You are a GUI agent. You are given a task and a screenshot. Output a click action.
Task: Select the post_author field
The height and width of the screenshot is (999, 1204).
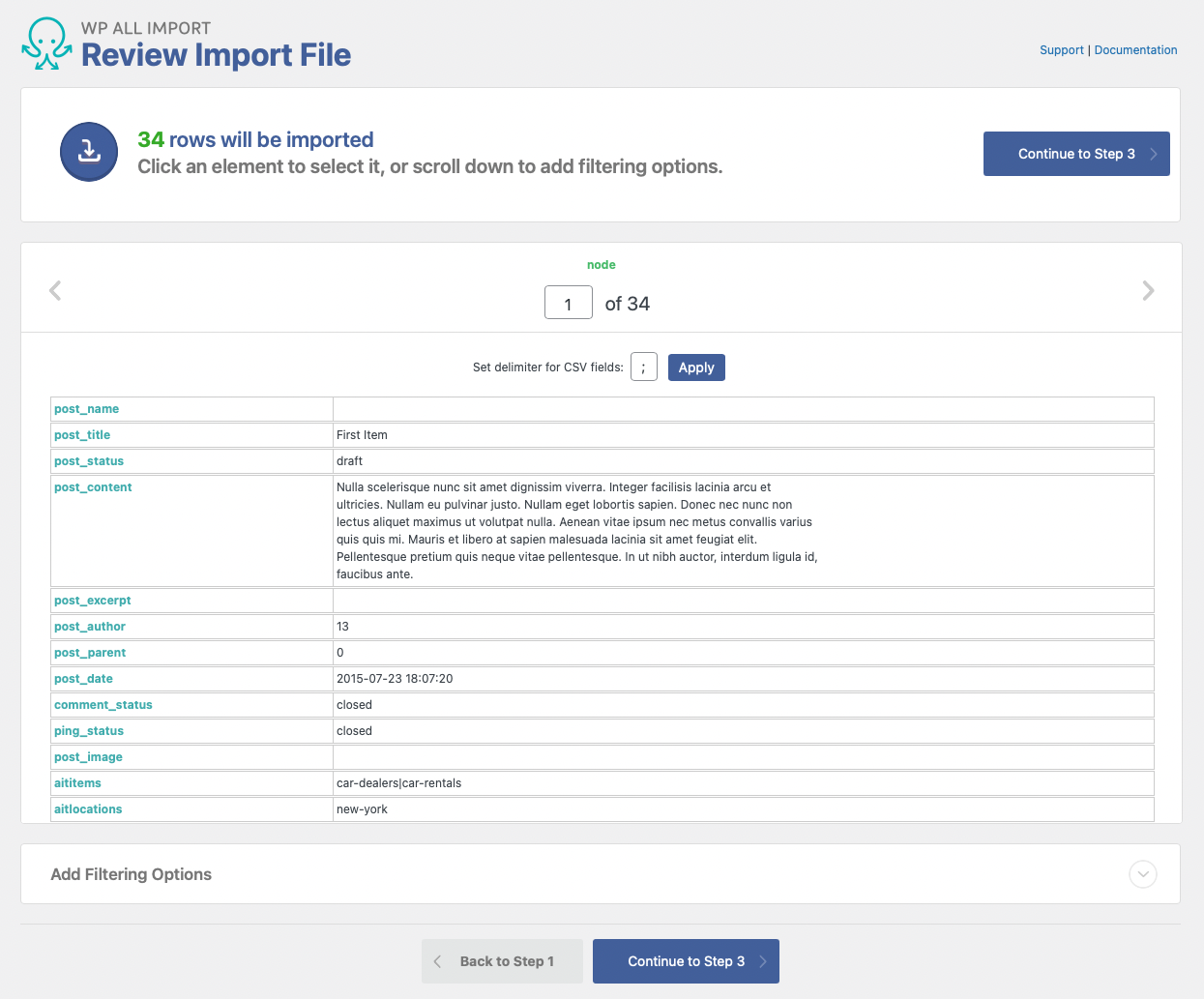90,627
